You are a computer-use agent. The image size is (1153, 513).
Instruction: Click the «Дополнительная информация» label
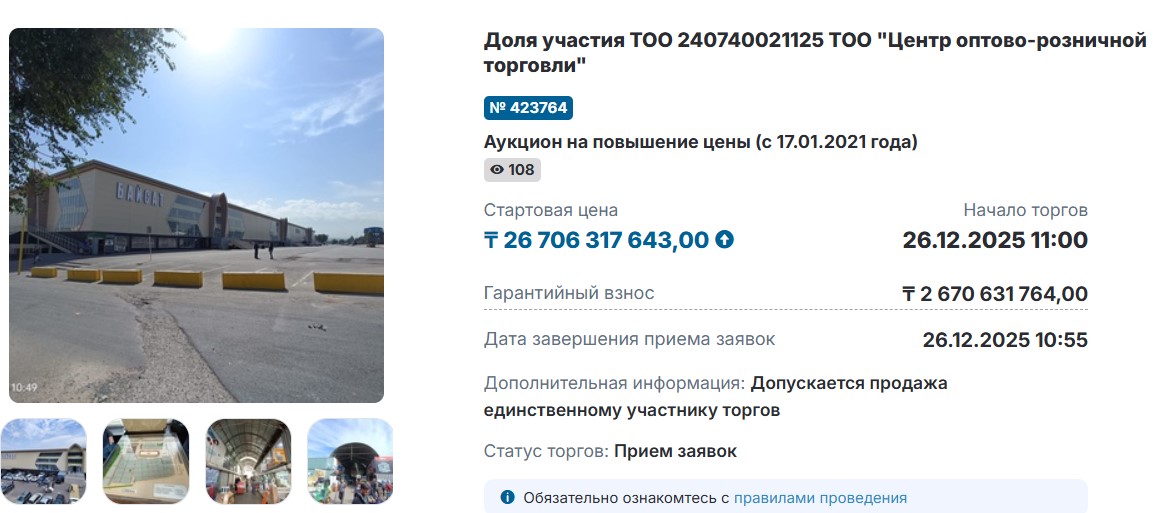coord(614,383)
